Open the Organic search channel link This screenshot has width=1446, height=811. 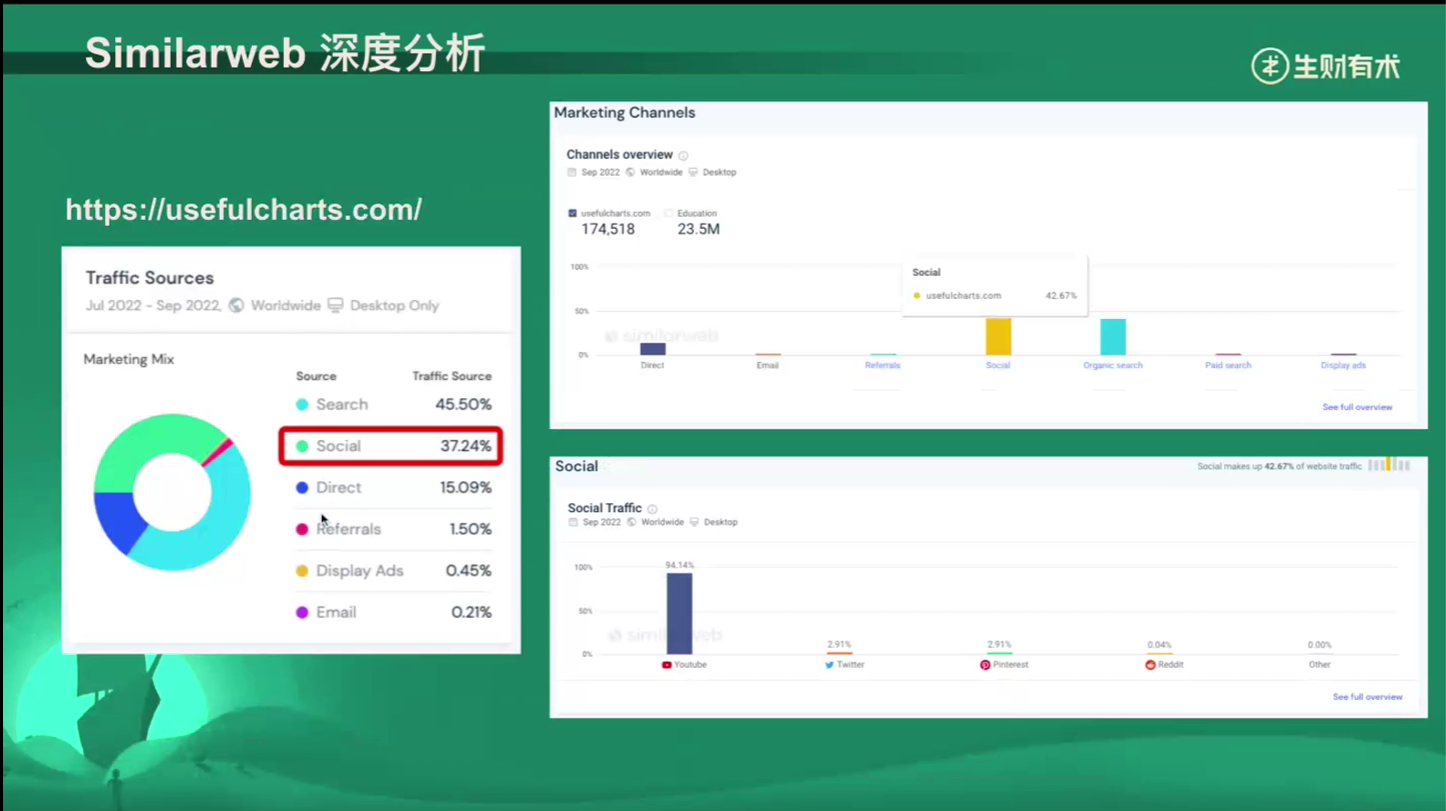click(x=1113, y=365)
